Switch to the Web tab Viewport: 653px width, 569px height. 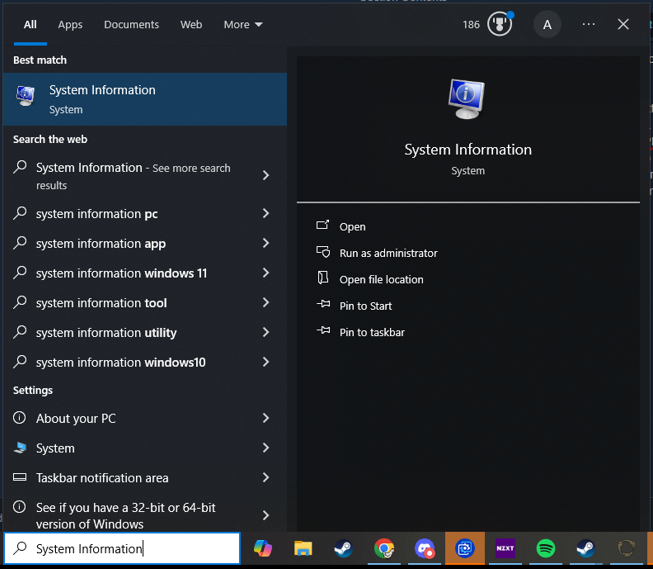coord(191,25)
